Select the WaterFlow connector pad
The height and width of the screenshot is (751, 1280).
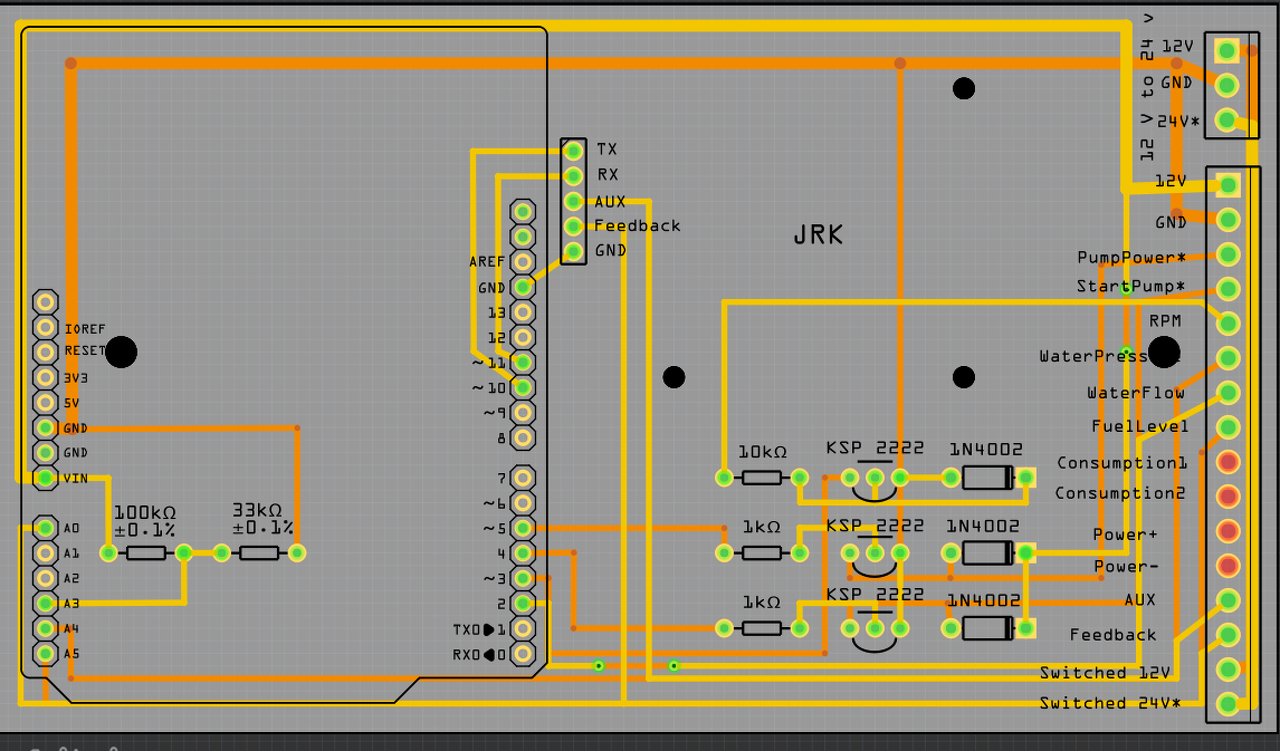[1228, 393]
